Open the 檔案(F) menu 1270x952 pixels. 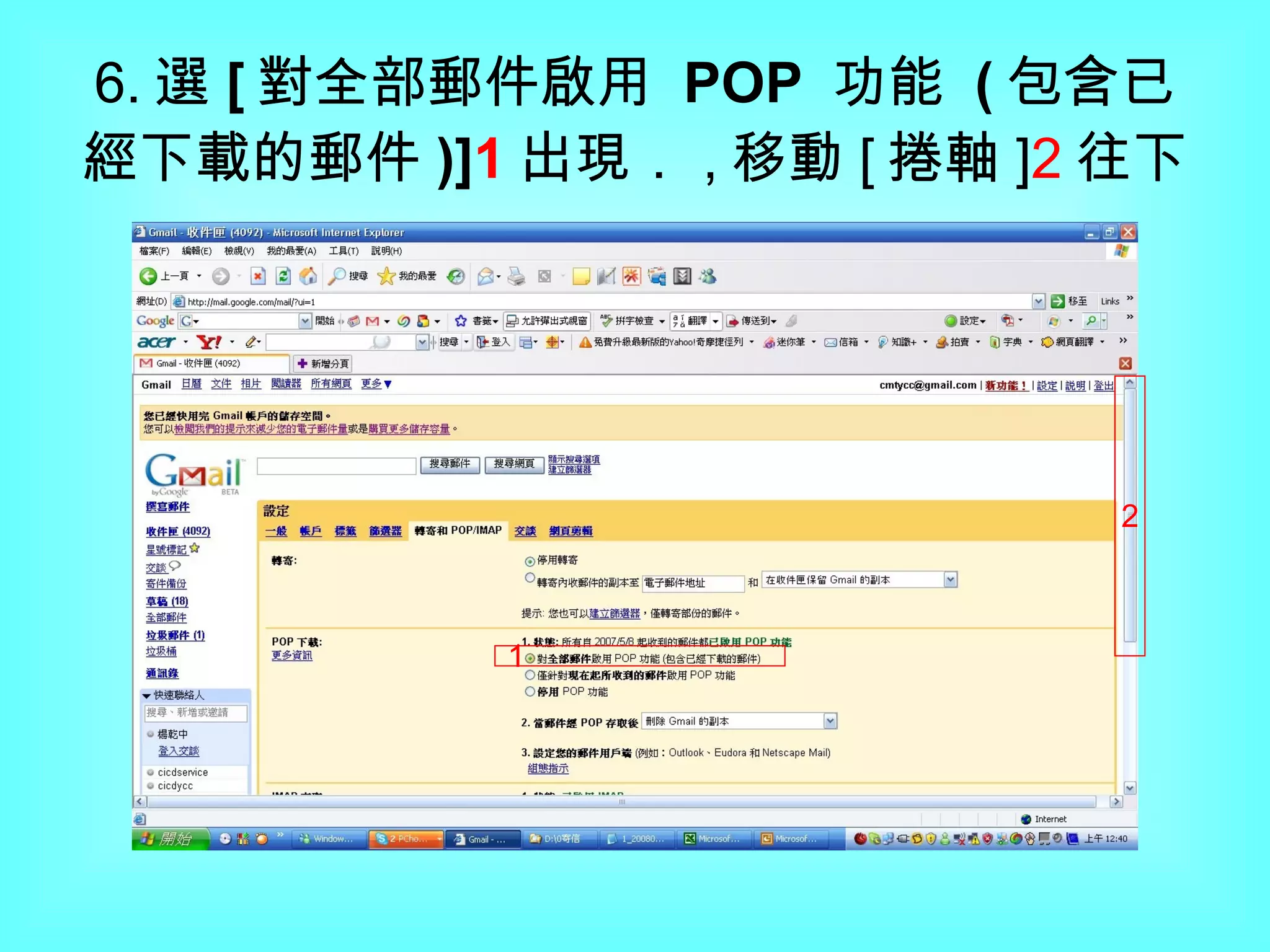pos(154,250)
